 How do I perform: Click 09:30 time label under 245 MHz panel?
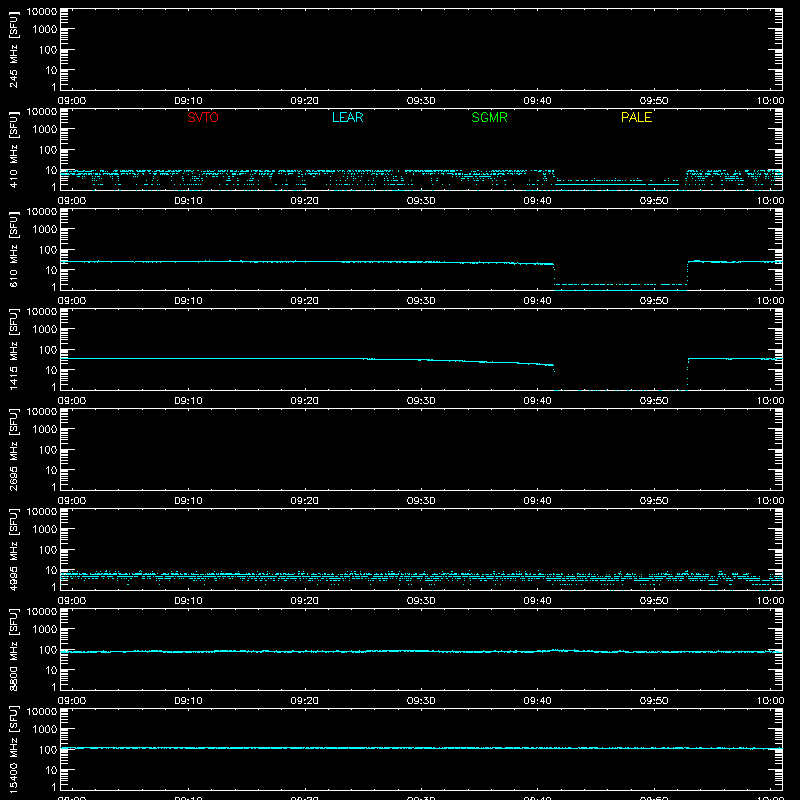pyautogui.click(x=421, y=101)
